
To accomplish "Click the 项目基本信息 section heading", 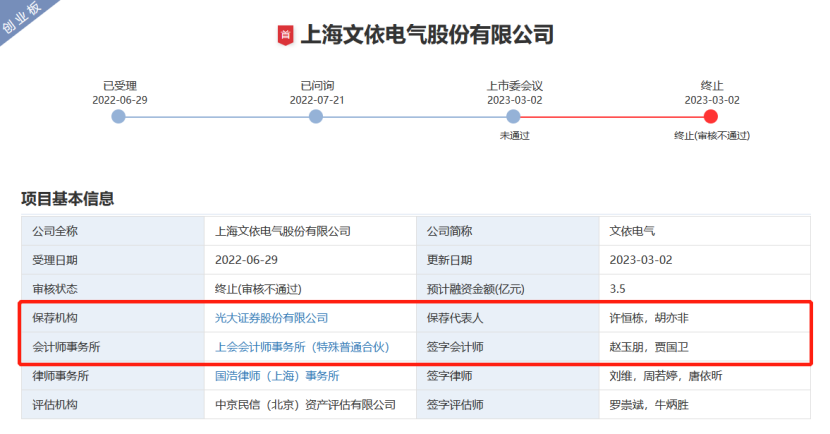I will pyautogui.click(x=68, y=199).
